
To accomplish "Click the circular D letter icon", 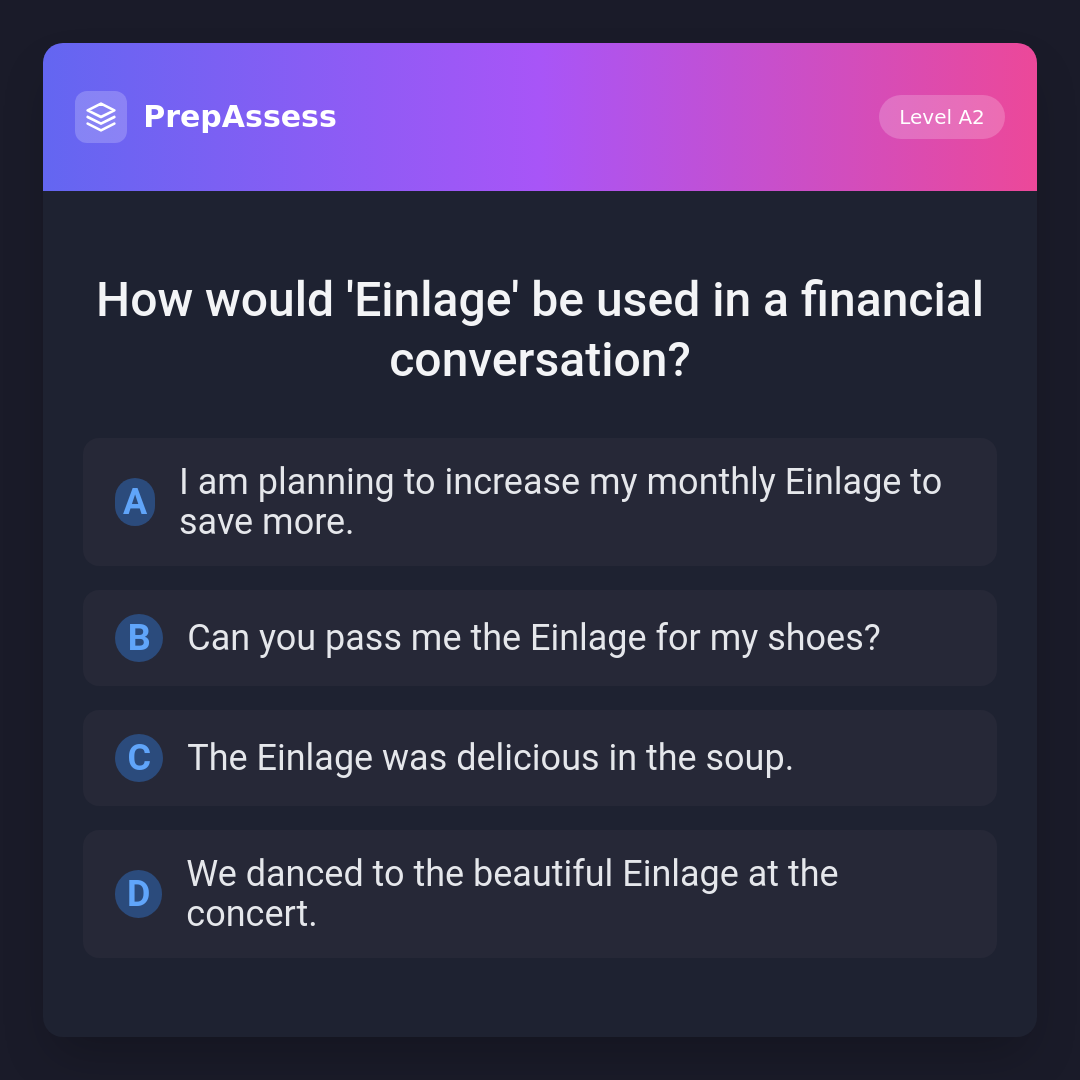I will point(138,894).
